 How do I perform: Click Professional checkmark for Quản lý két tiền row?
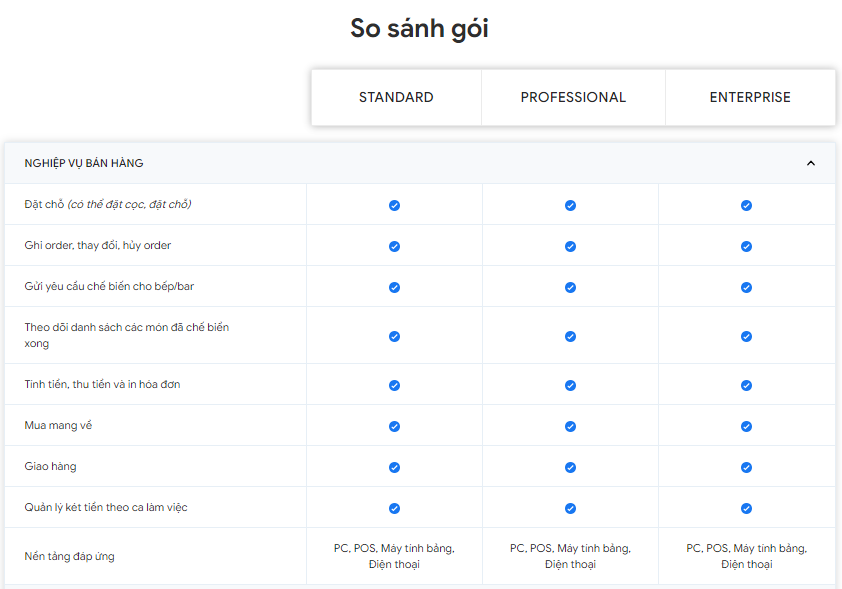click(x=570, y=508)
